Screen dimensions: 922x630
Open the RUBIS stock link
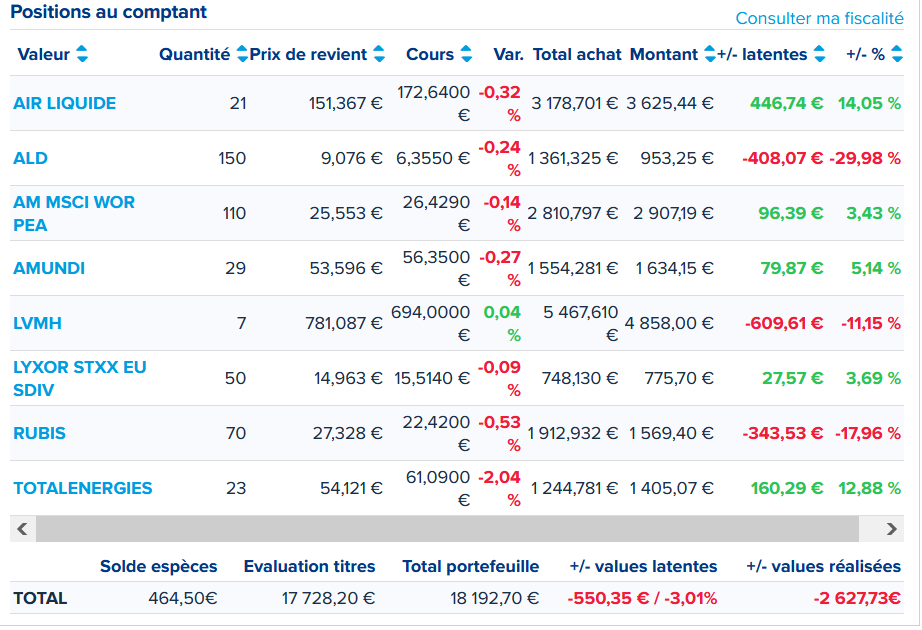coord(39,434)
